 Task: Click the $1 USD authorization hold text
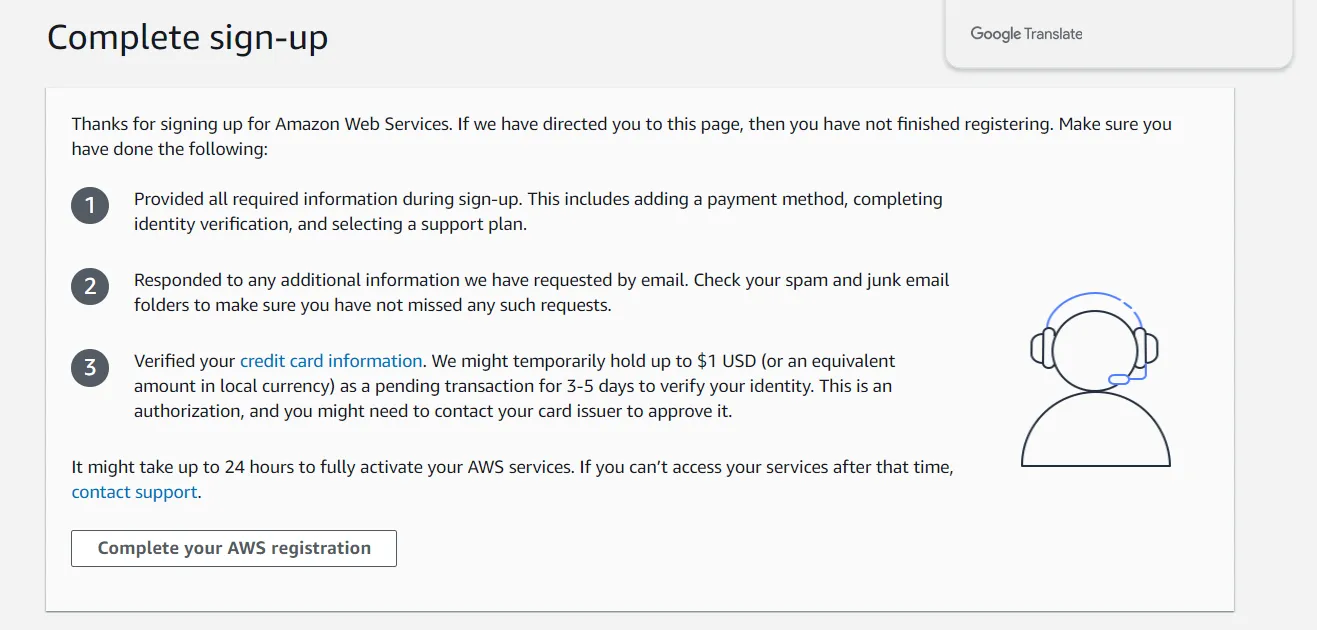coord(515,386)
